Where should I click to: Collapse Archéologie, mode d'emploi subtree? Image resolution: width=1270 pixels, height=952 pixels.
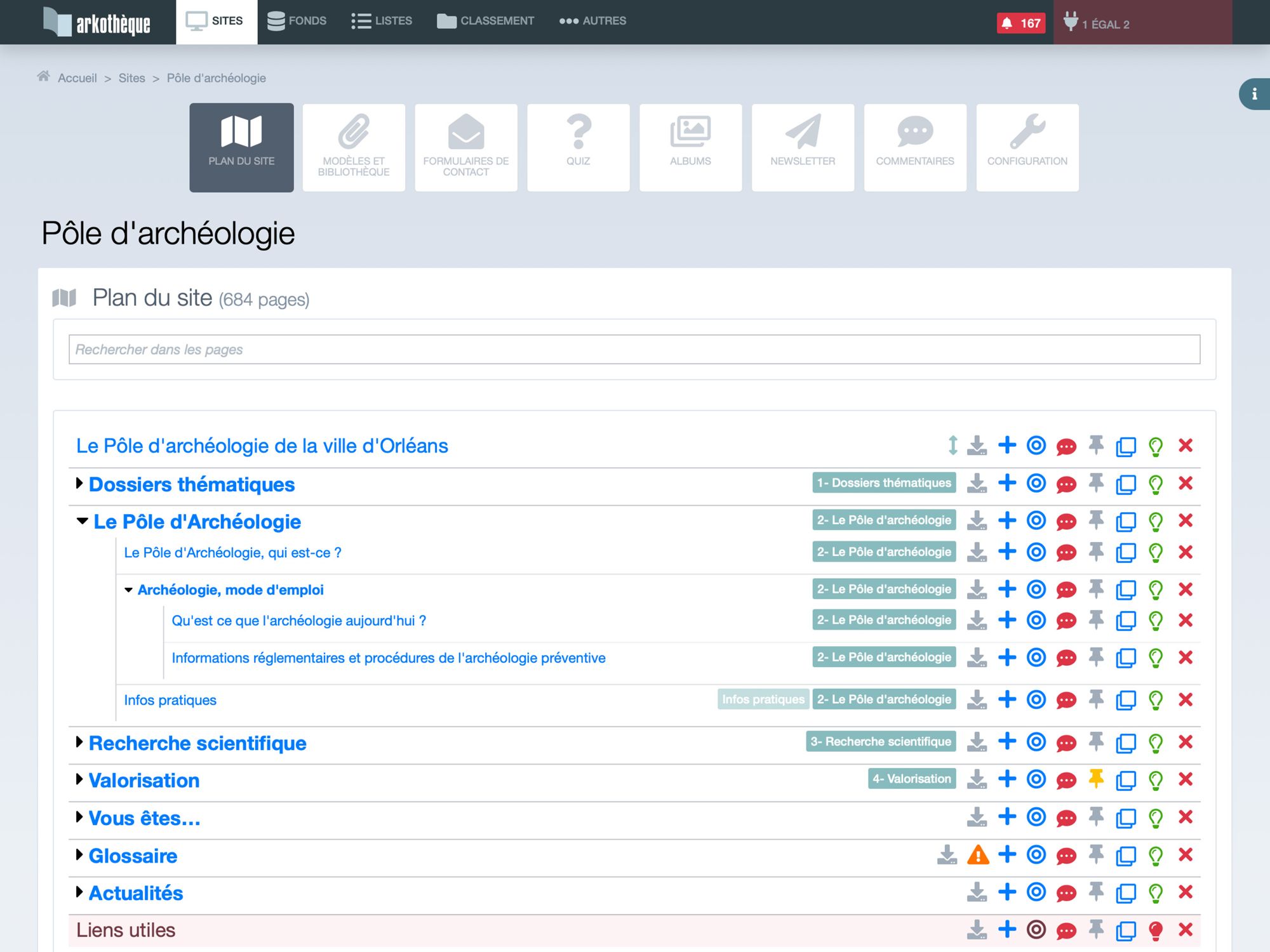(129, 590)
